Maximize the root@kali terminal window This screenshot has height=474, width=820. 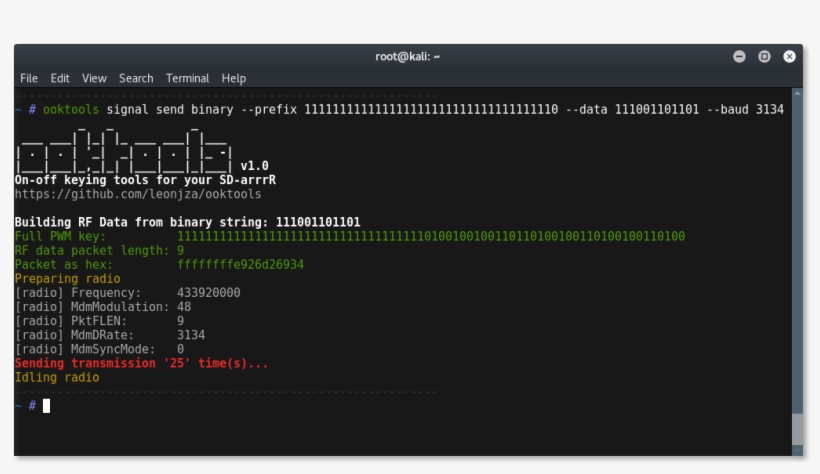coord(764,57)
